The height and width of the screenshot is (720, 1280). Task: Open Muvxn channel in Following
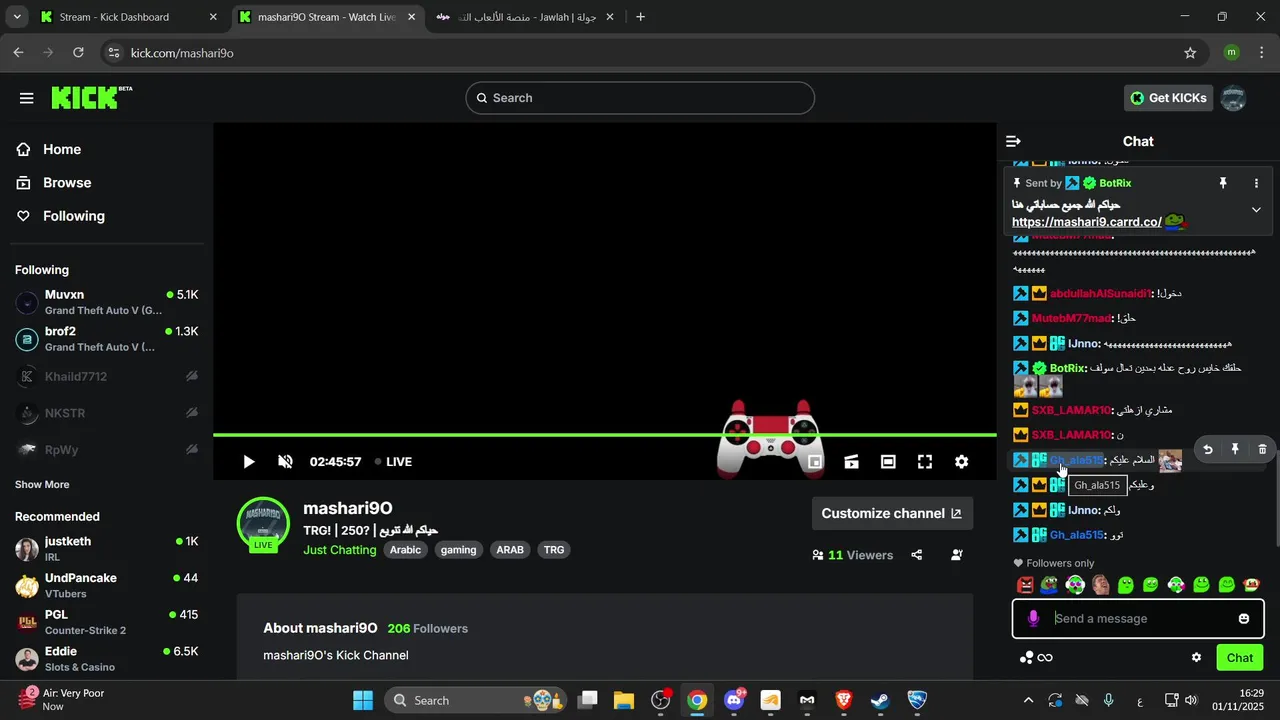[x=106, y=303]
